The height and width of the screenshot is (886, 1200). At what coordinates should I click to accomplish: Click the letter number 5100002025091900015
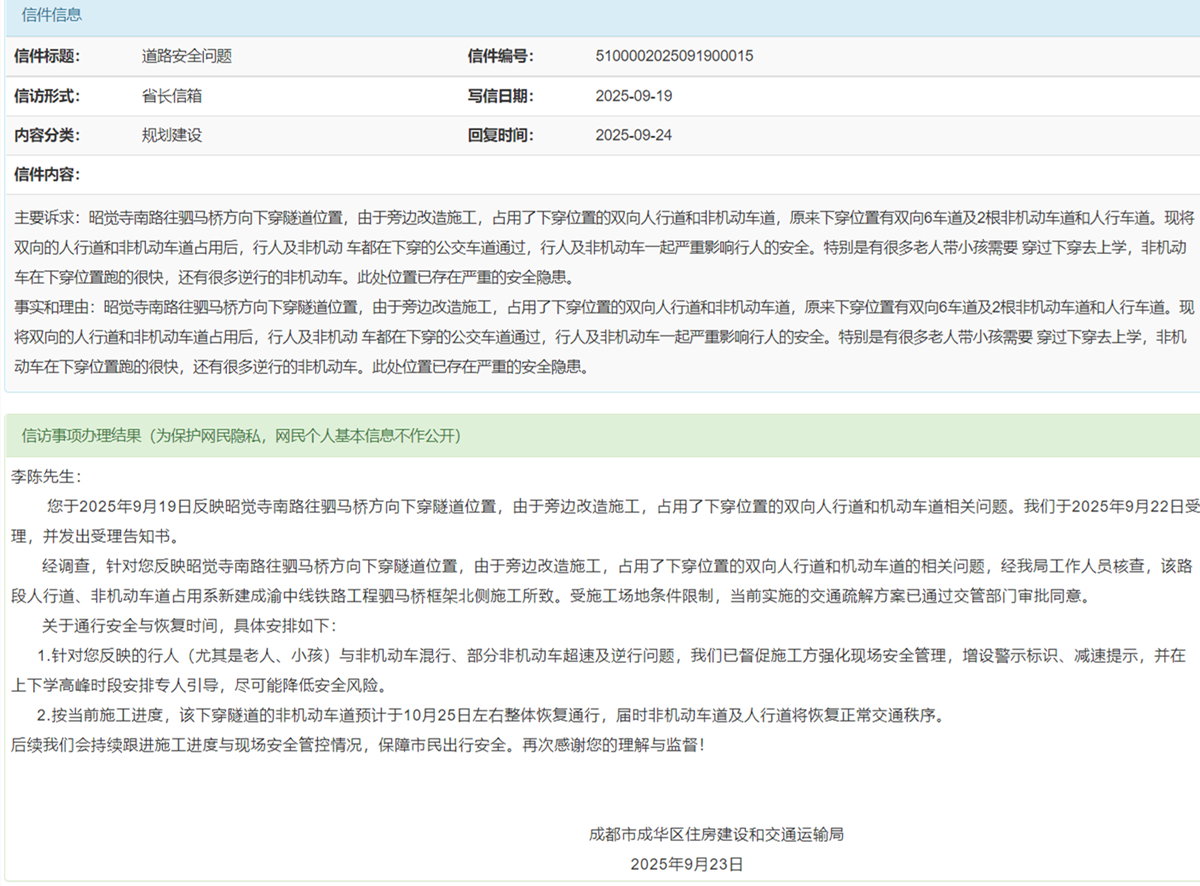(x=673, y=56)
